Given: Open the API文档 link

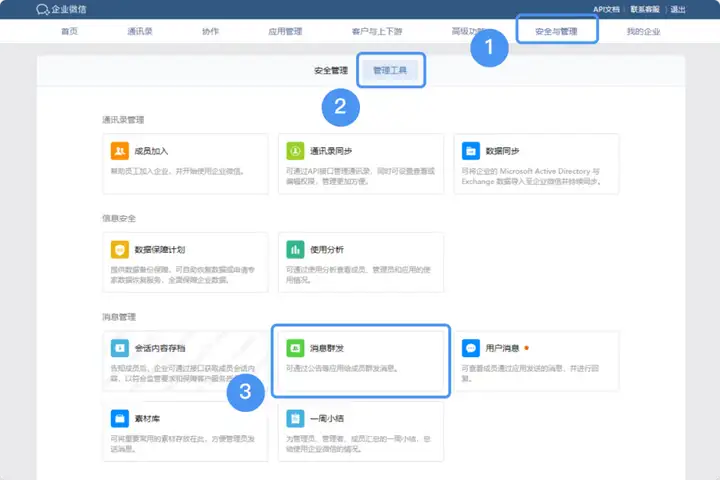Looking at the screenshot, I should point(606,9).
